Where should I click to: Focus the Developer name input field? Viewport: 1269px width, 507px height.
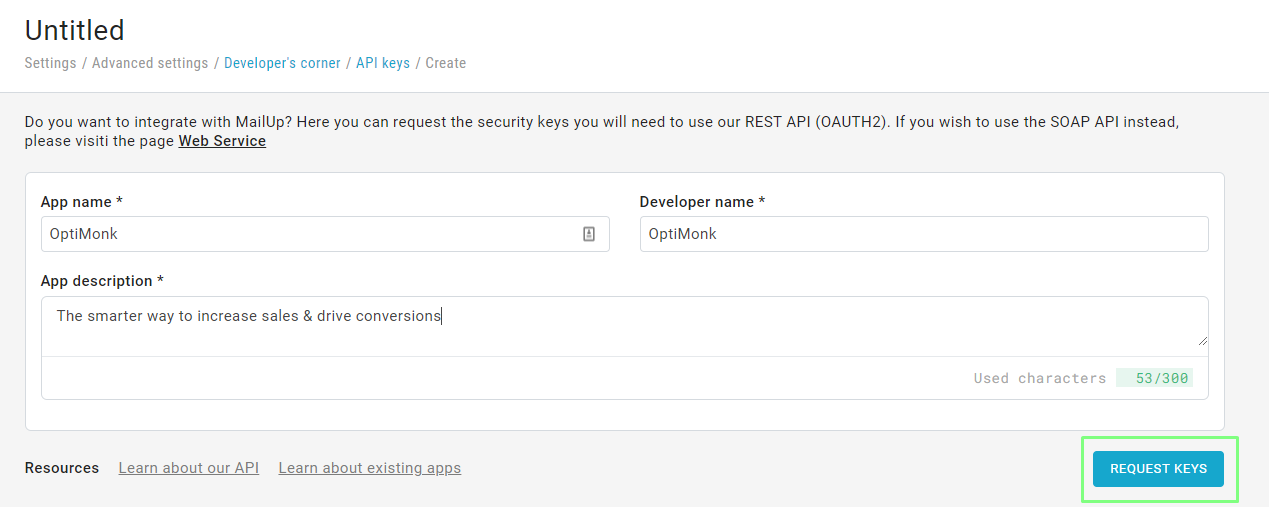tap(924, 234)
